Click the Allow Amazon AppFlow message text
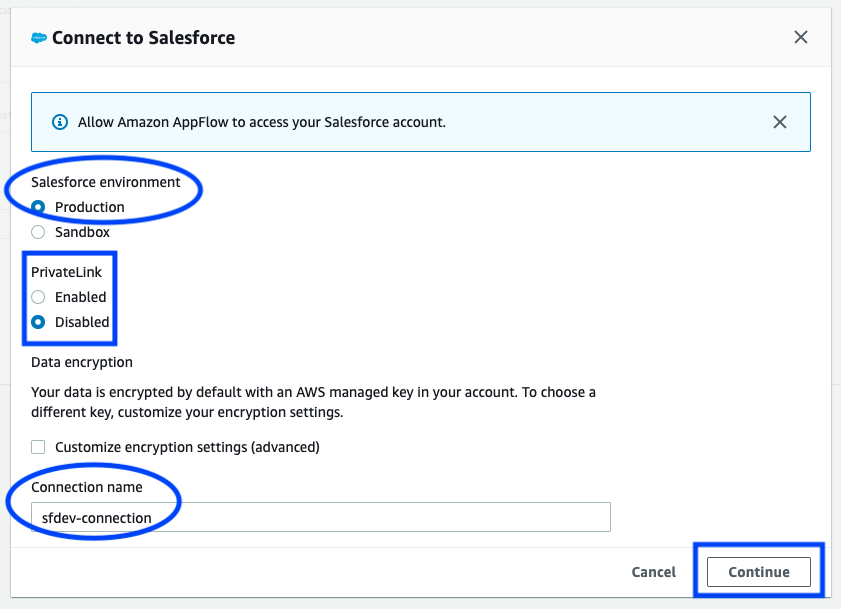Viewport: 841px width, 609px height. click(262, 122)
